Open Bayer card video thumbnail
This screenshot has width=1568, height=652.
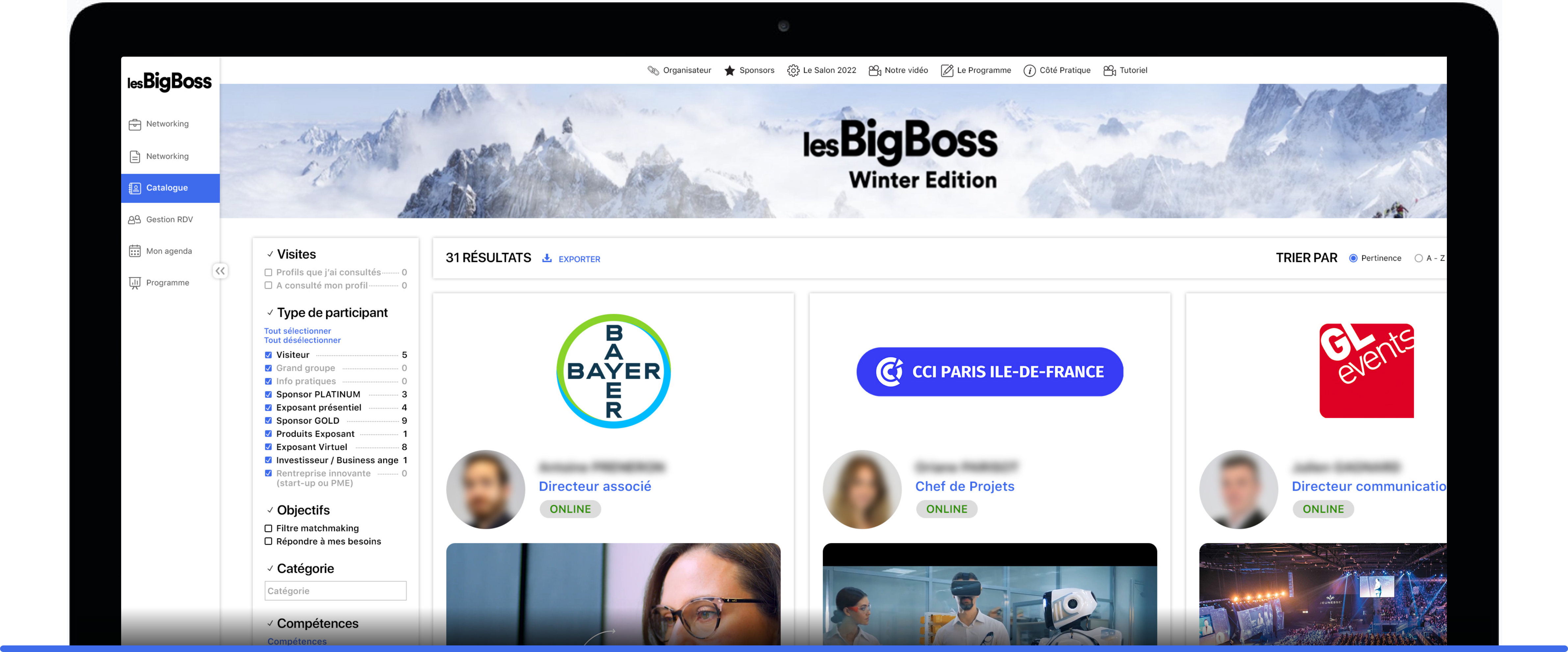point(613,595)
